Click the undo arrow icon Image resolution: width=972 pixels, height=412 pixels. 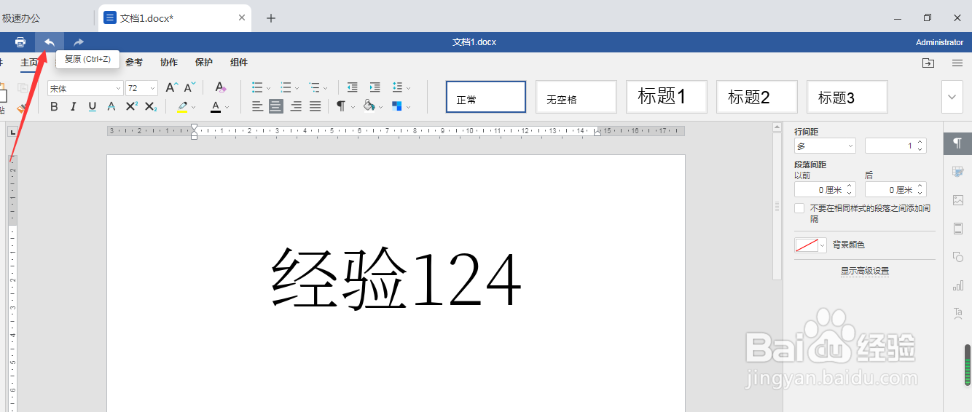(x=50, y=42)
